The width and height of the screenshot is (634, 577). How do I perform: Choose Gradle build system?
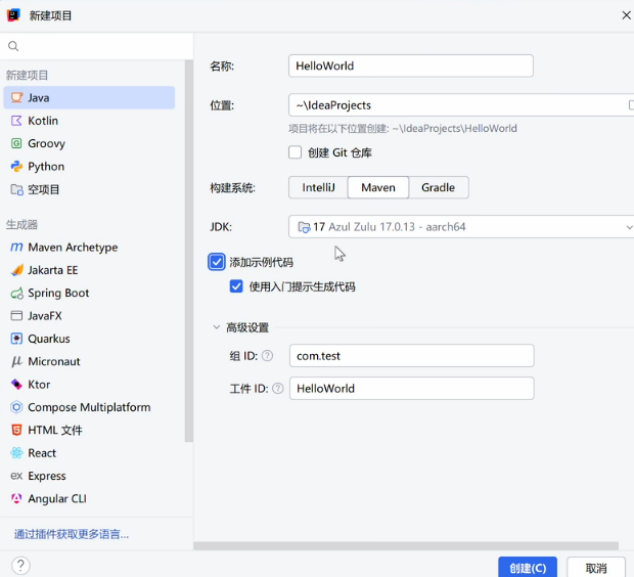click(438, 188)
